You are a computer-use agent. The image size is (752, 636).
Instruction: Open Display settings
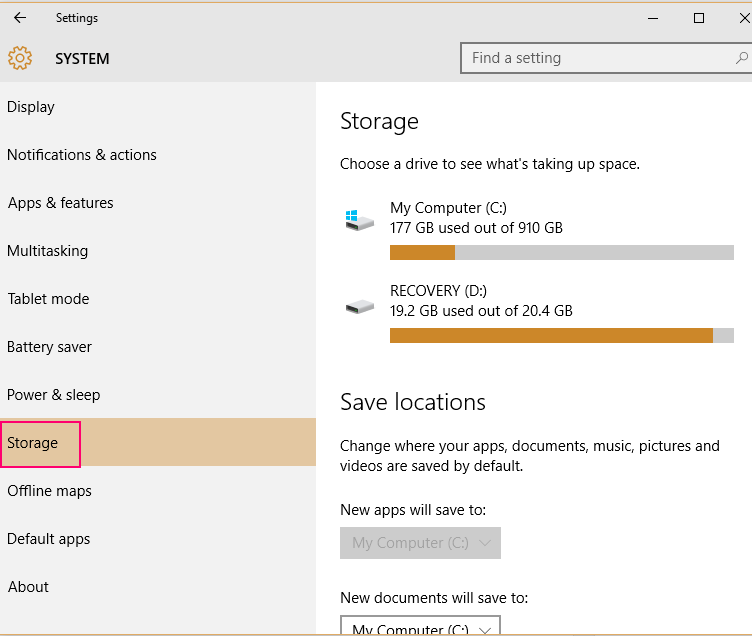(x=158, y=106)
